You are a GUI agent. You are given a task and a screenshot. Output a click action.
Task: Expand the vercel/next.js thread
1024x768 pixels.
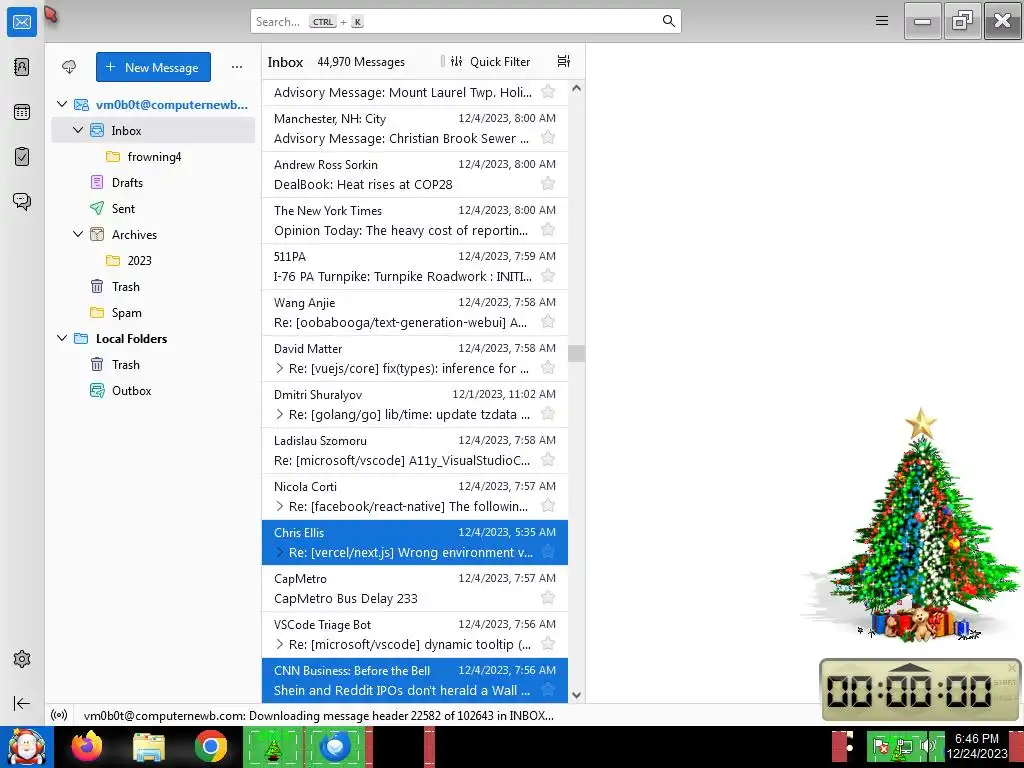(x=280, y=552)
